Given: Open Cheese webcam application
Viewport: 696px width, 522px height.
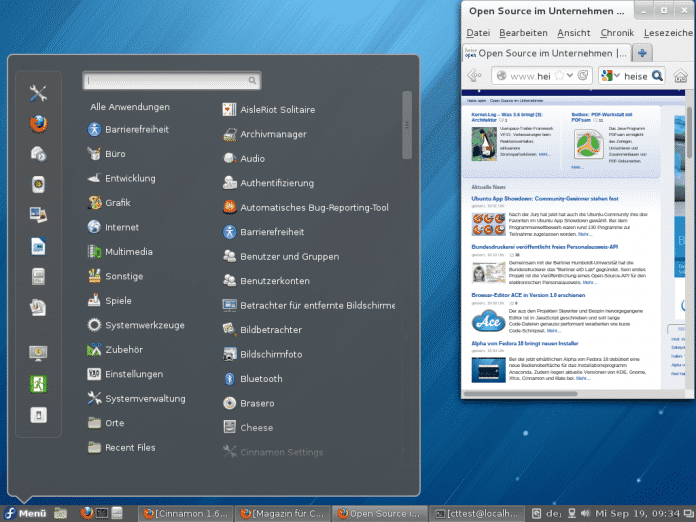Looking at the screenshot, I should click(x=257, y=428).
